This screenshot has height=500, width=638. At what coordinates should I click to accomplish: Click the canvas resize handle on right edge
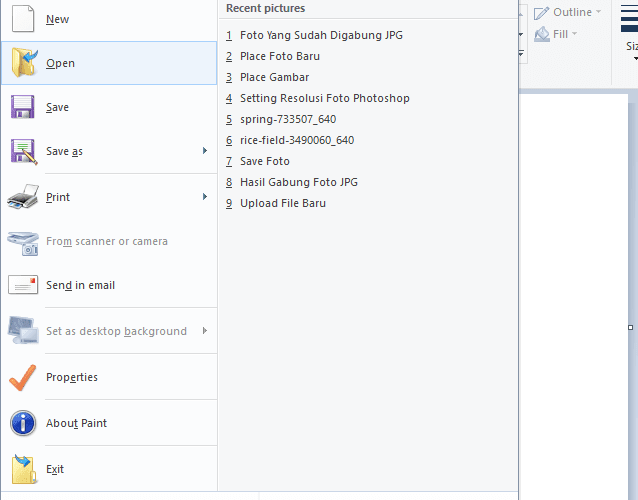(x=630, y=328)
